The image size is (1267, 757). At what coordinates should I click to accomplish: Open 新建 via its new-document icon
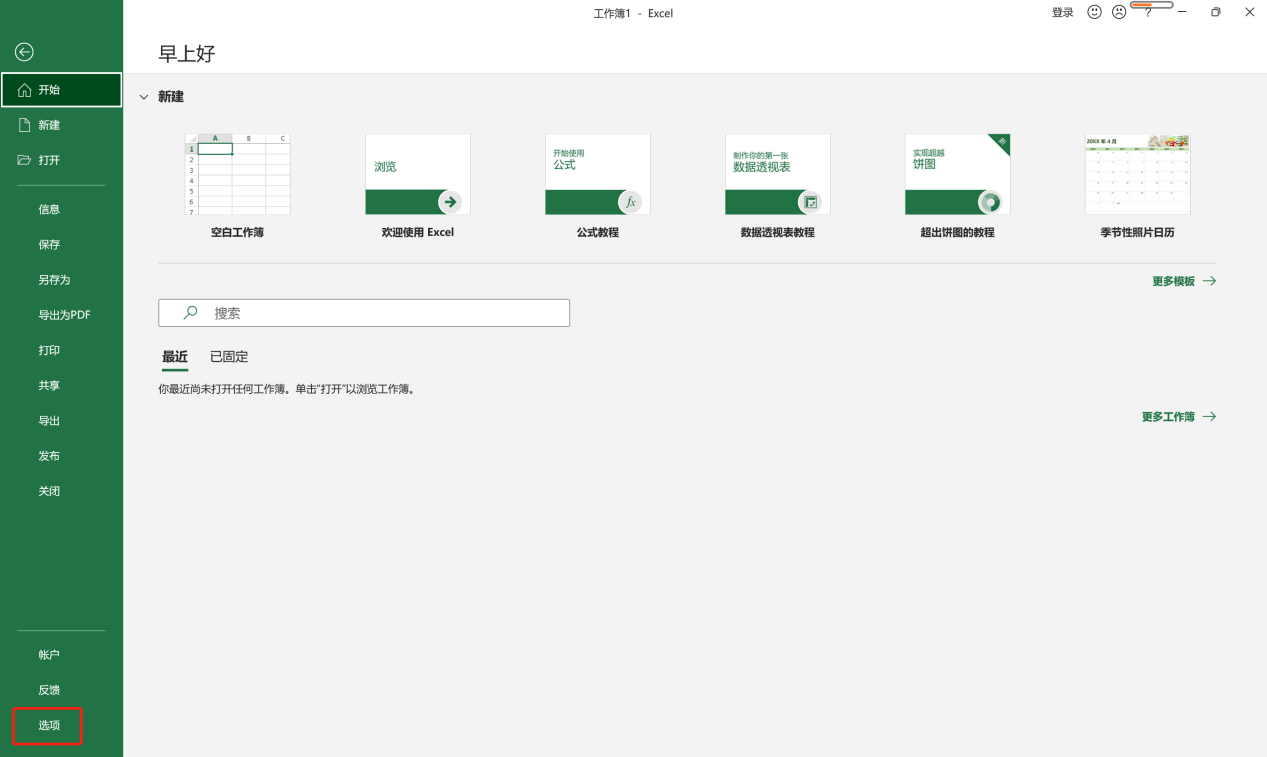(x=26, y=124)
